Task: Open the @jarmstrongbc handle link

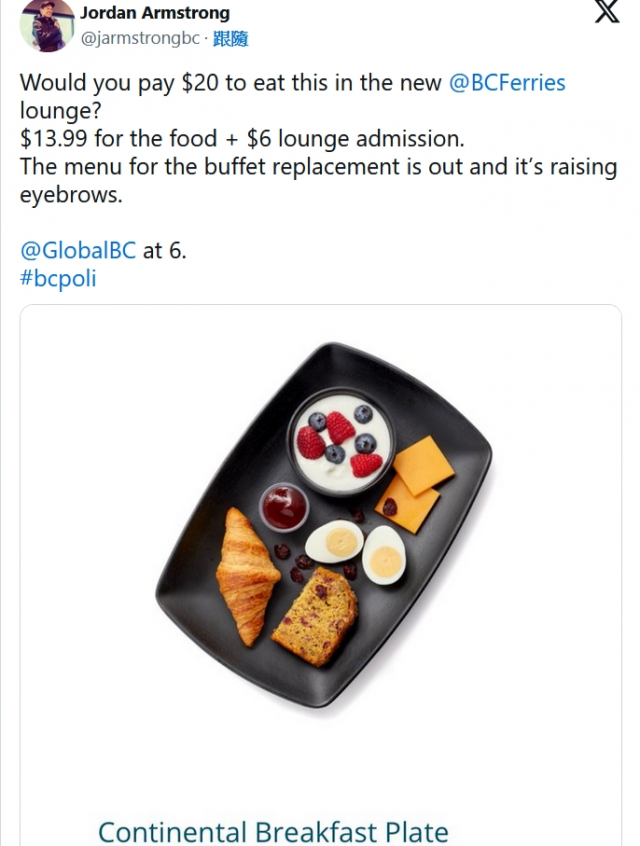Action: coord(139,39)
